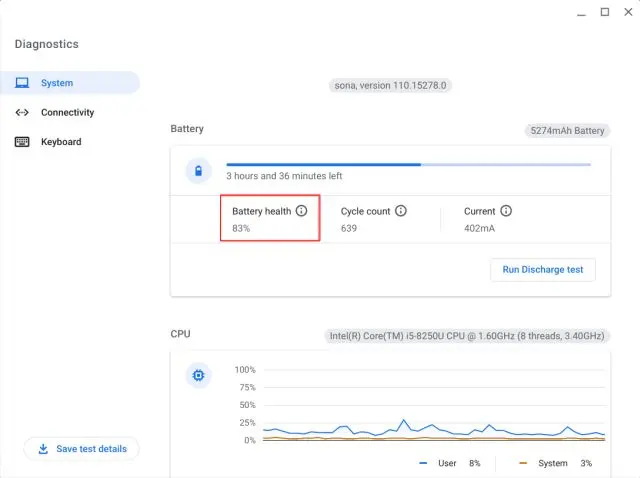This screenshot has height=478, width=640.
Task: Click the Cycle count info icon
Action: pyautogui.click(x=401, y=211)
